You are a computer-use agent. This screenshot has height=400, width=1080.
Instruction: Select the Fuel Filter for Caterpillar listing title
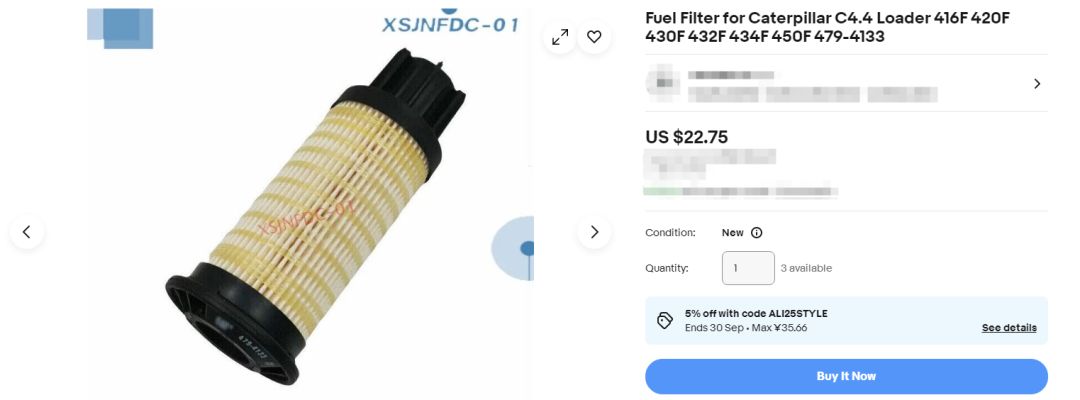827,28
